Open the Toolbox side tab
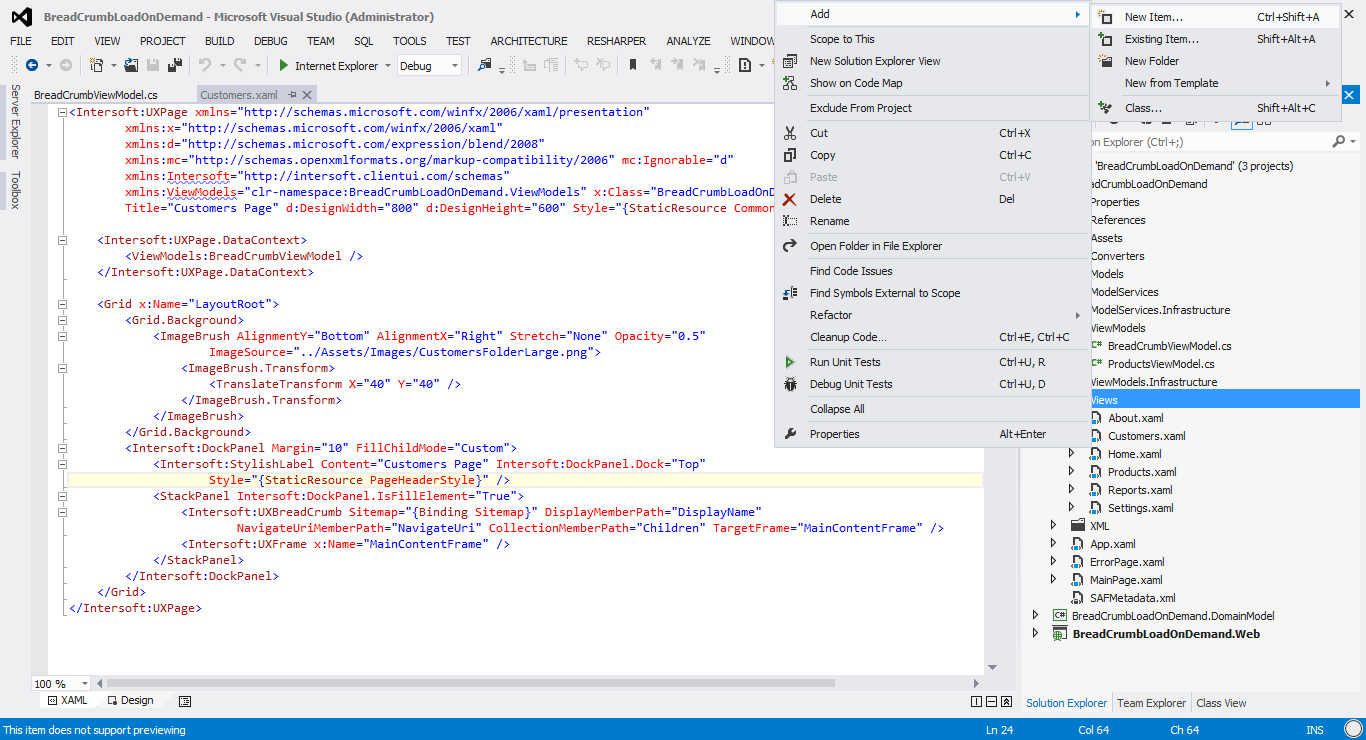The image size is (1366, 740). click(x=15, y=189)
